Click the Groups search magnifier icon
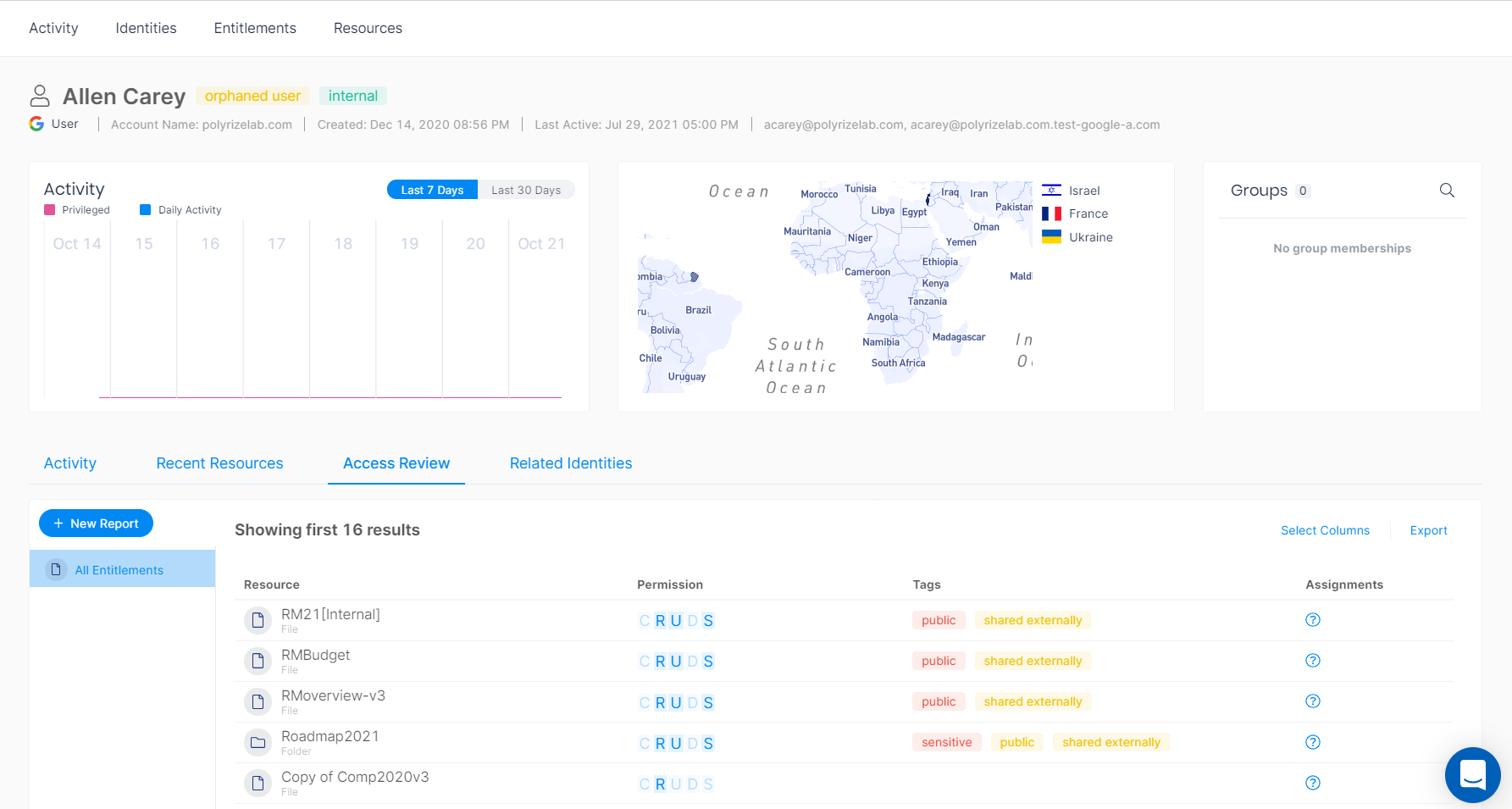This screenshot has height=809, width=1512. coord(1447,191)
